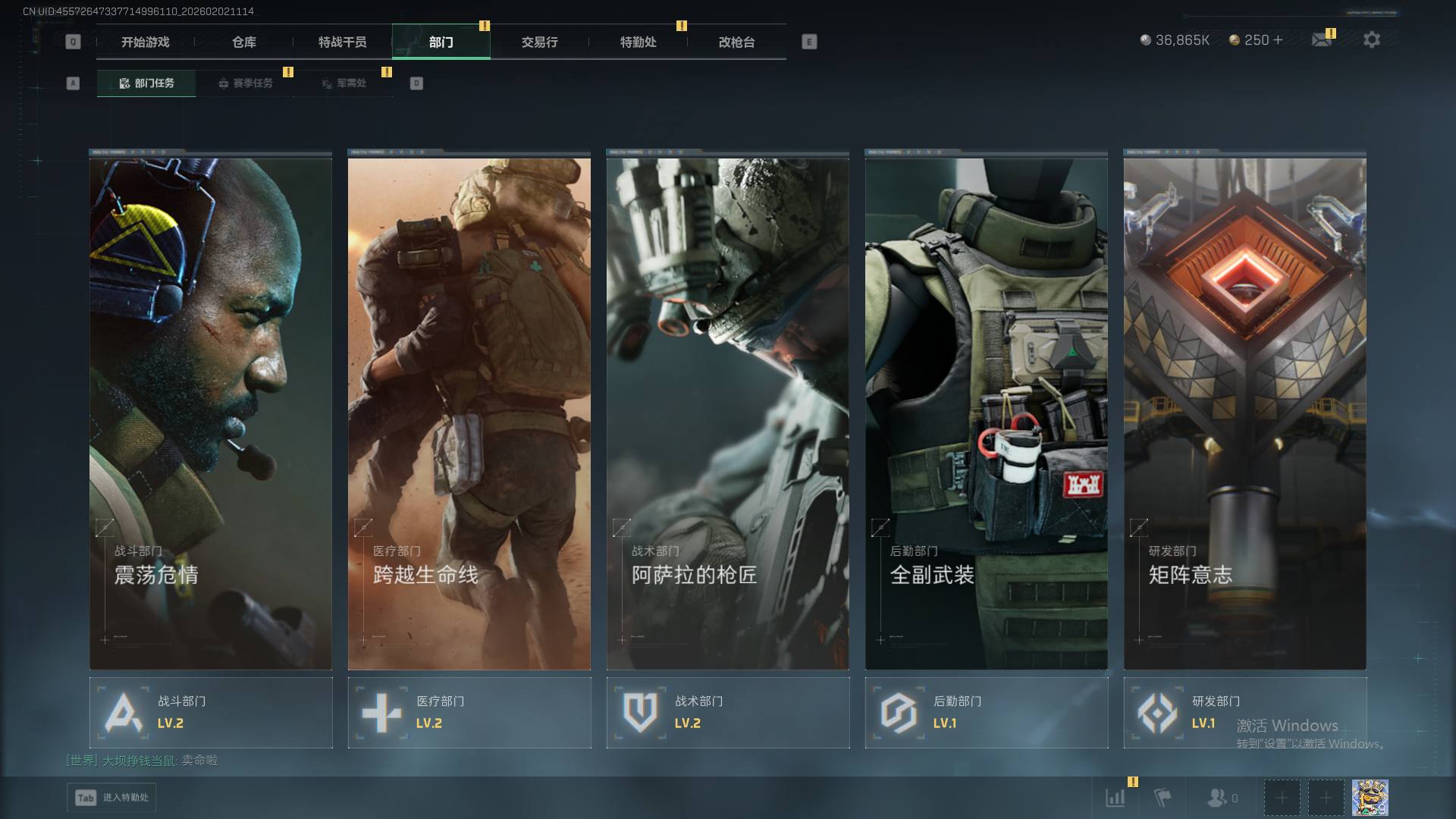
Task: Click the 战术部门 shield emblem icon
Action: (640, 713)
